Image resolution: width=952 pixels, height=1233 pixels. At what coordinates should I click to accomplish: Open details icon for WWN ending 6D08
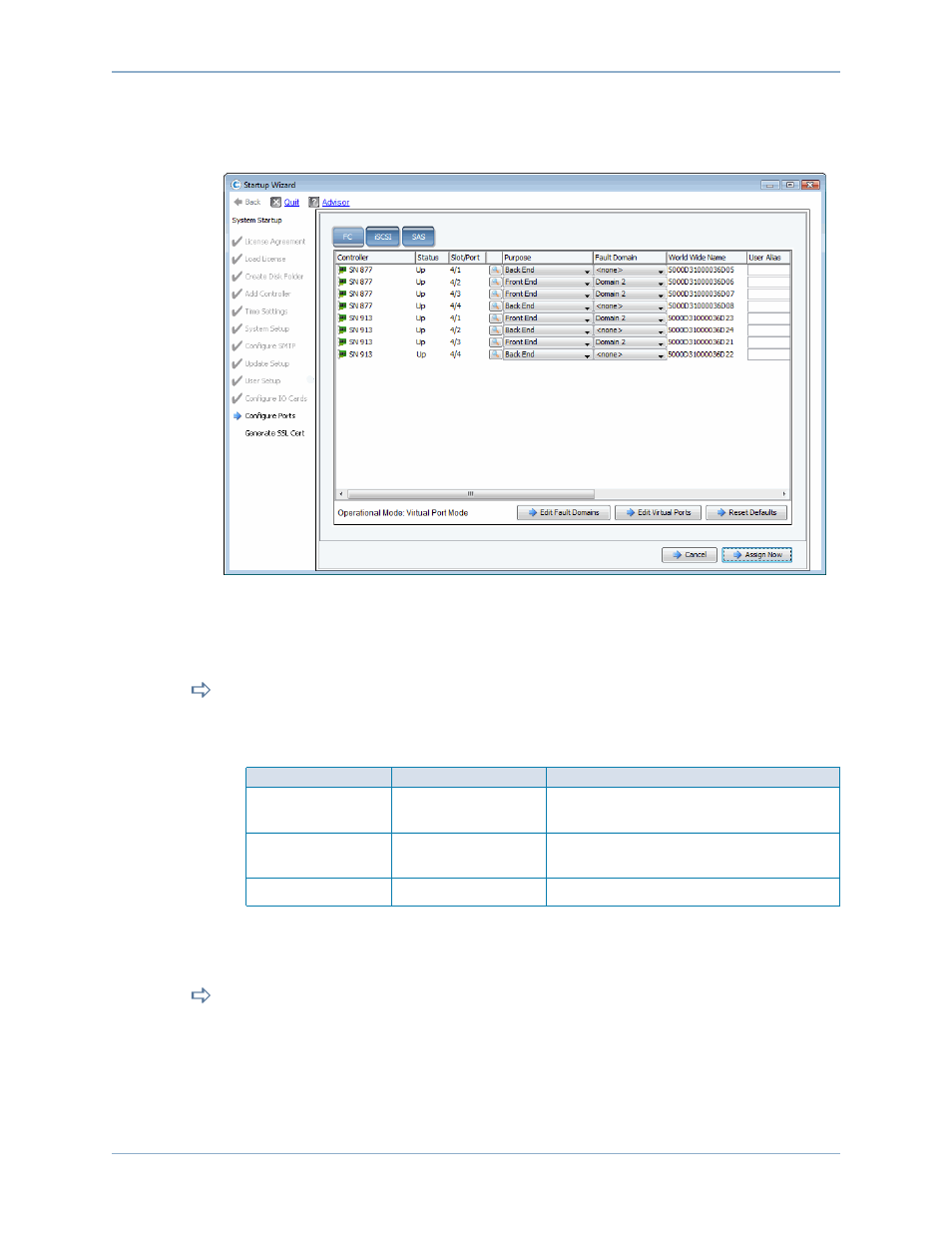(x=495, y=306)
